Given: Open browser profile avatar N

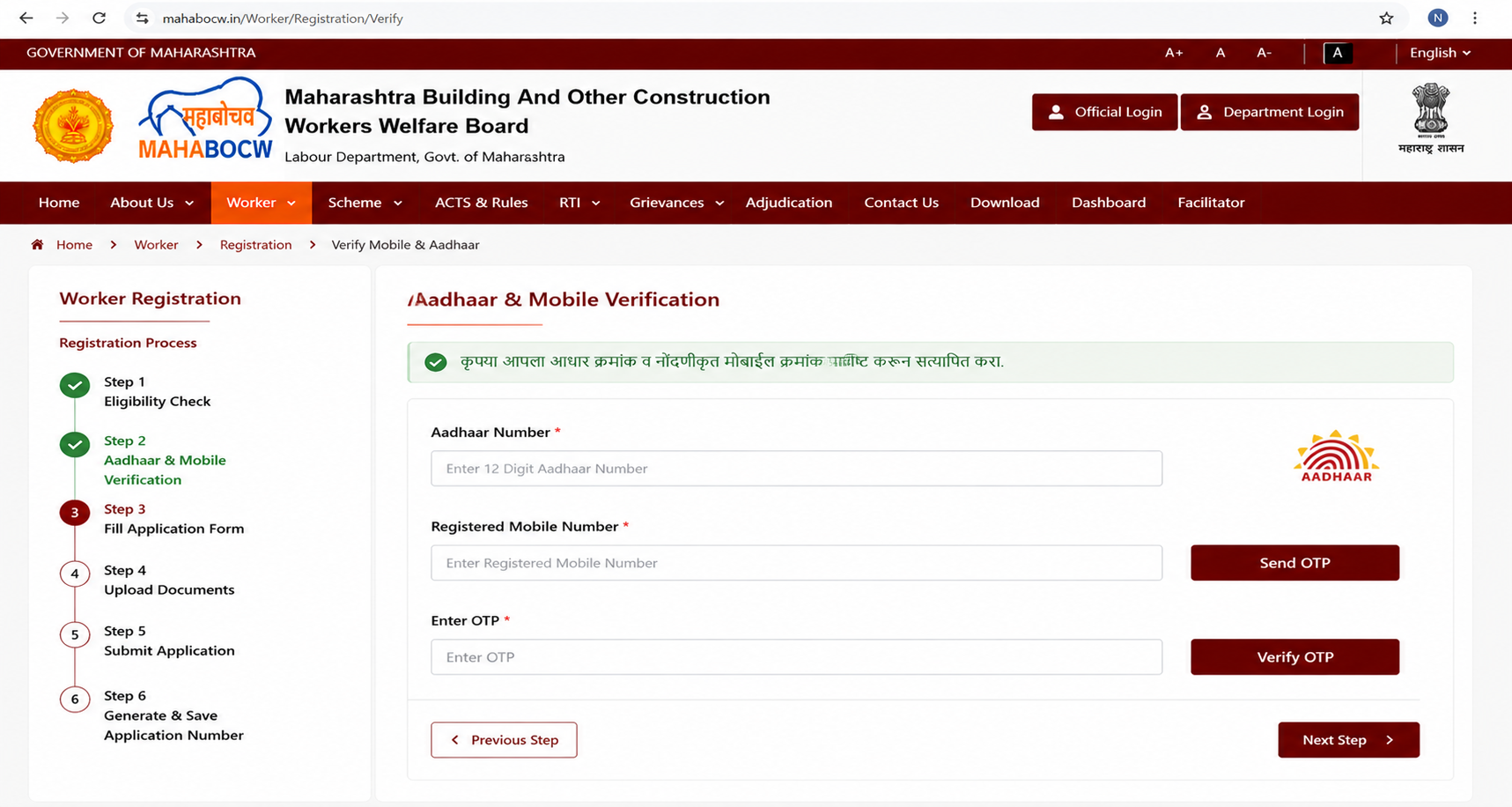Looking at the screenshot, I should pos(1437,18).
